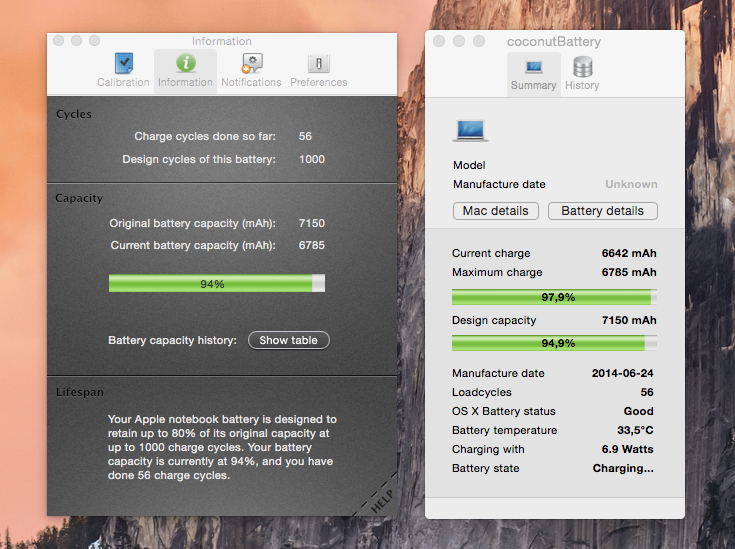Click the OS X Battery status Good
The width and height of the screenshot is (735, 549).
pos(638,411)
